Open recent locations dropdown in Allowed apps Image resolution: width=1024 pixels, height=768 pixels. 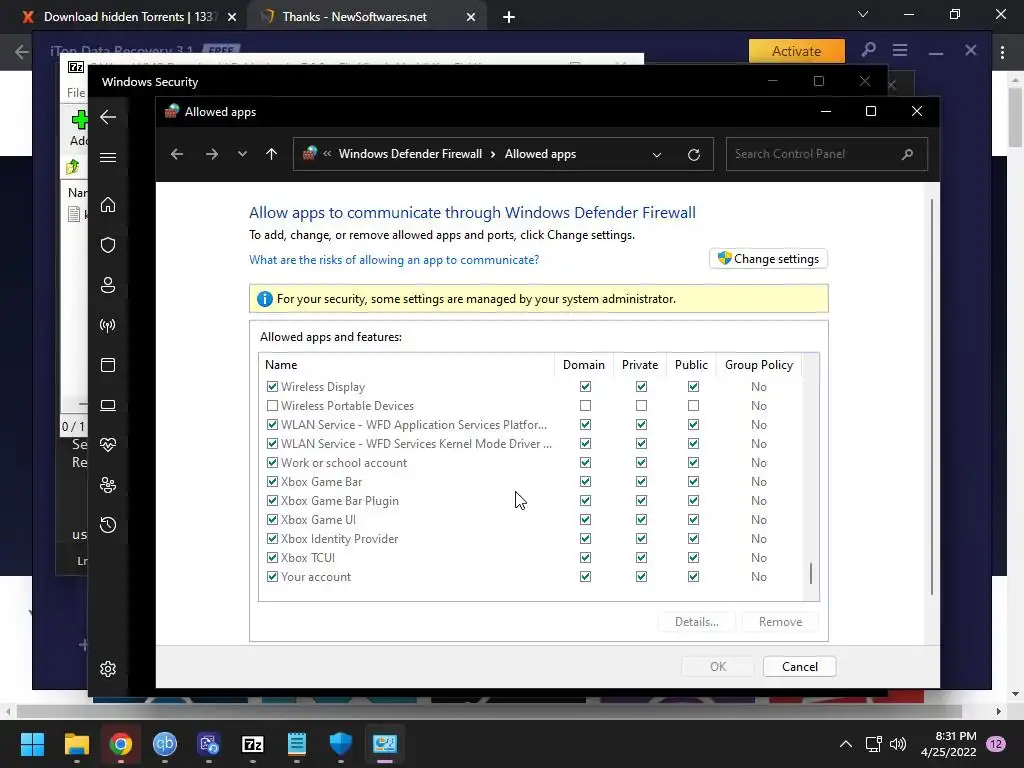pyautogui.click(x=242, y=154)
